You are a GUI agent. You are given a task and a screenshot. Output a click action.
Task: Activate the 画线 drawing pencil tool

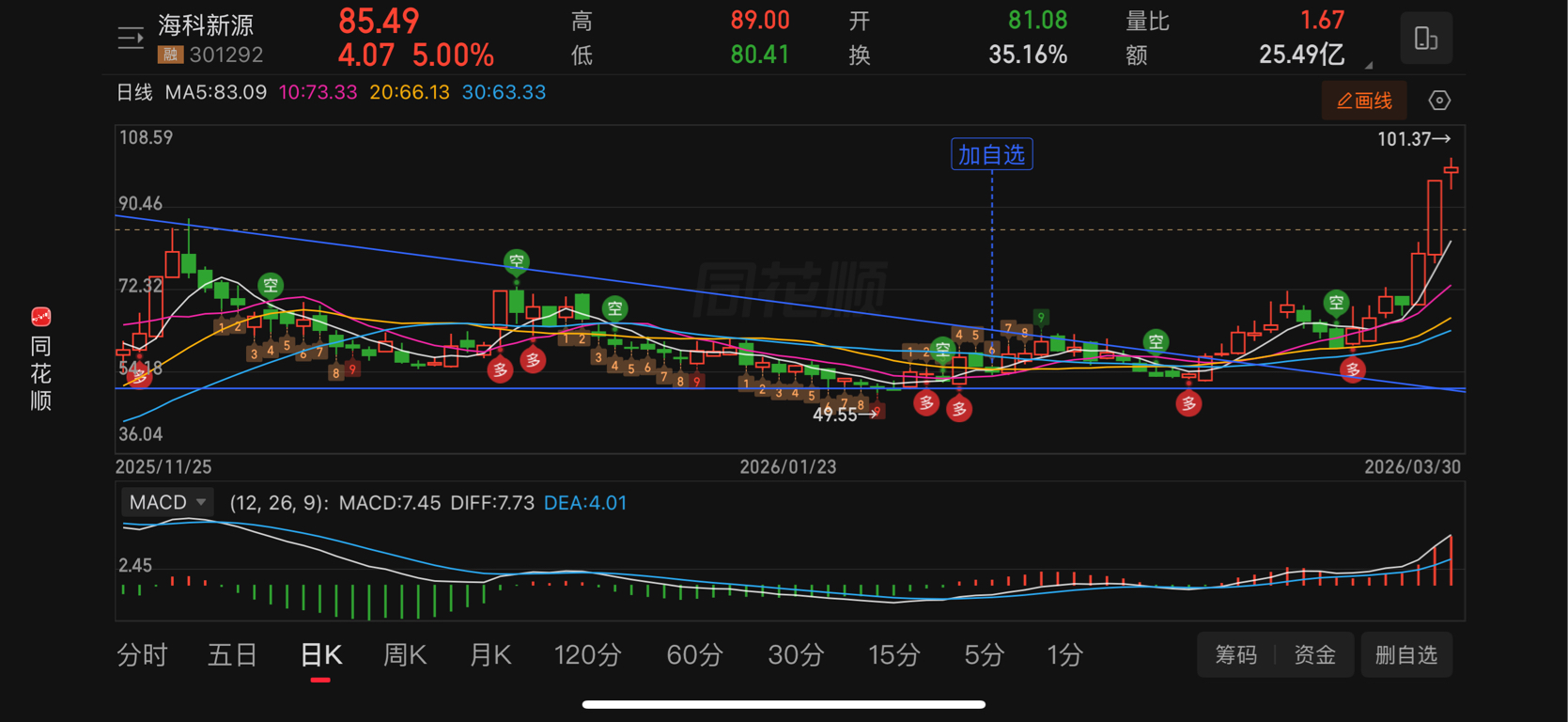[1364, 101]
